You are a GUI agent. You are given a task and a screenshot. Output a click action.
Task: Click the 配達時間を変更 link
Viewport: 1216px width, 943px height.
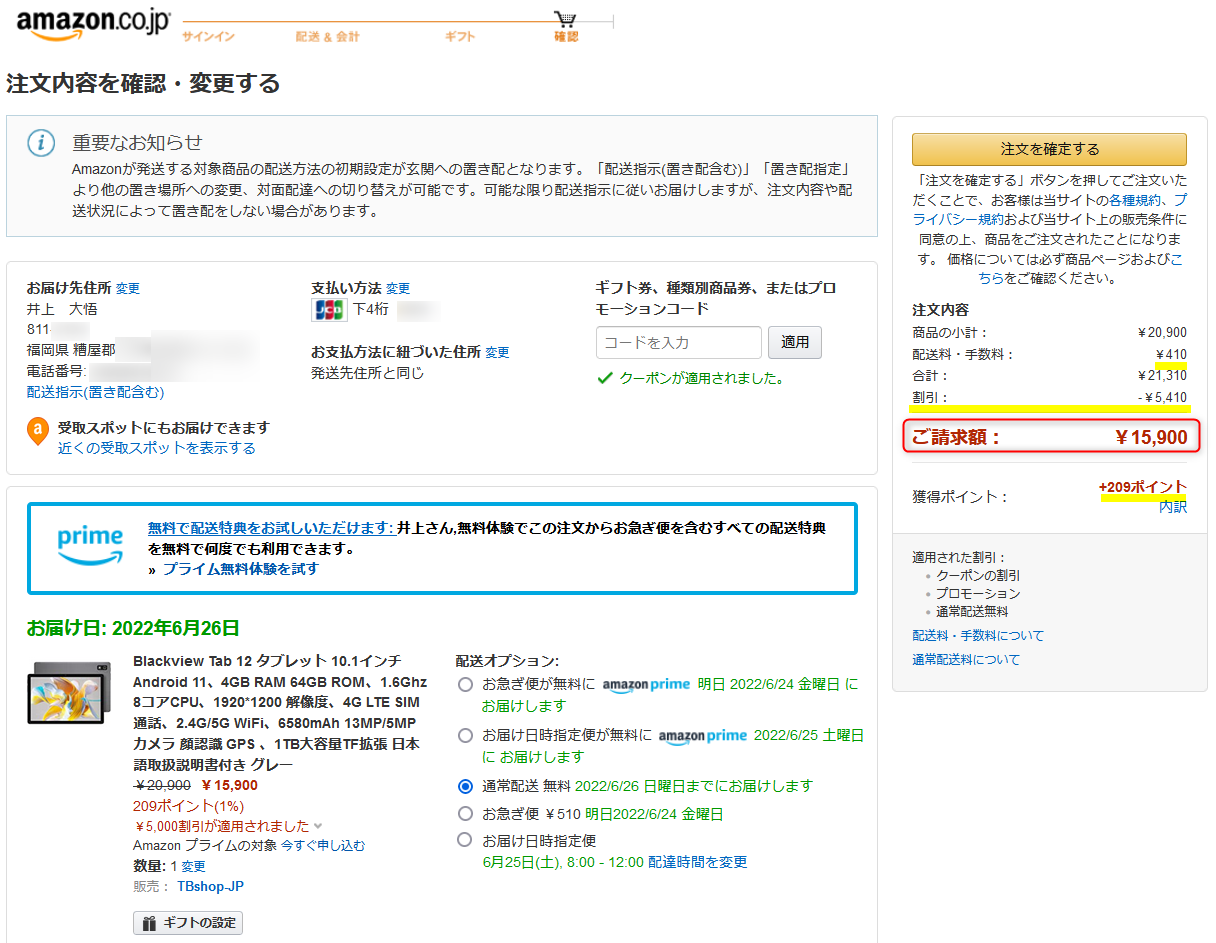[697, 862]
